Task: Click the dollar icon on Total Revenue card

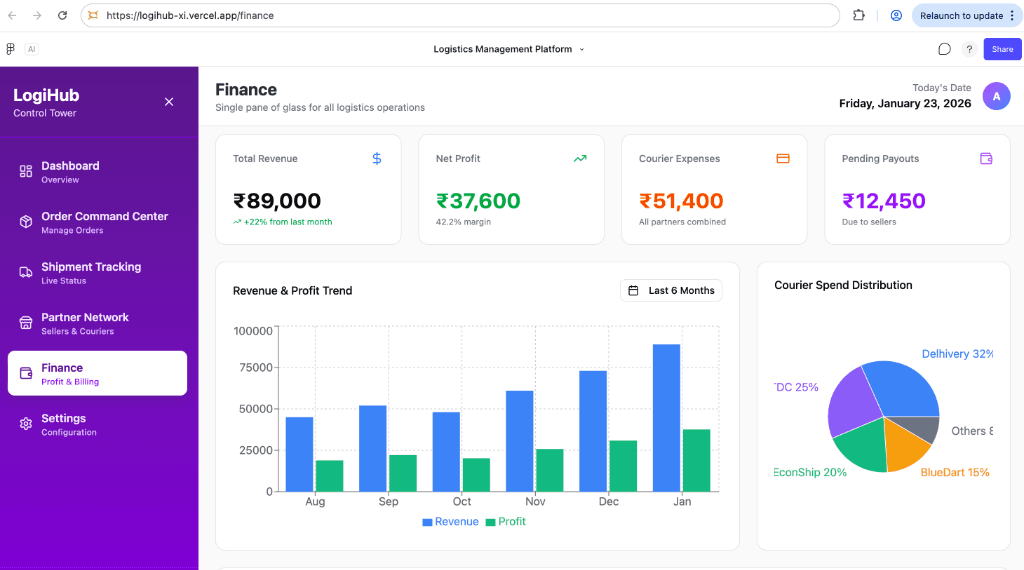Action: click(x=377, y=159)
